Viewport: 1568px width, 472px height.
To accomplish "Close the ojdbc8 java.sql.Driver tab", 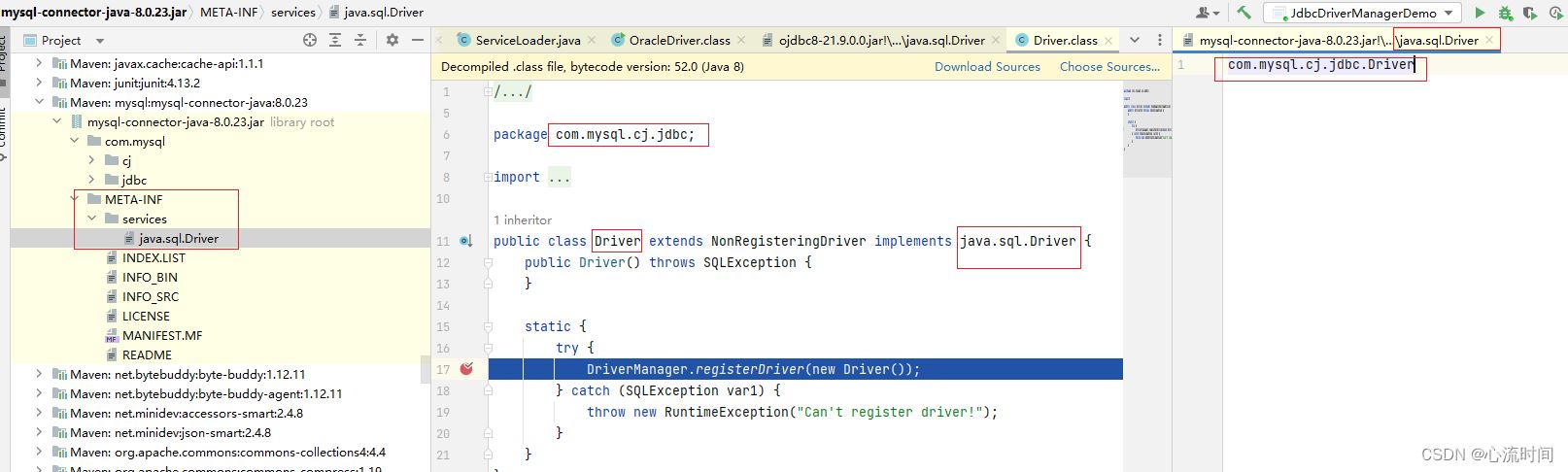I will tap(998, 40).
